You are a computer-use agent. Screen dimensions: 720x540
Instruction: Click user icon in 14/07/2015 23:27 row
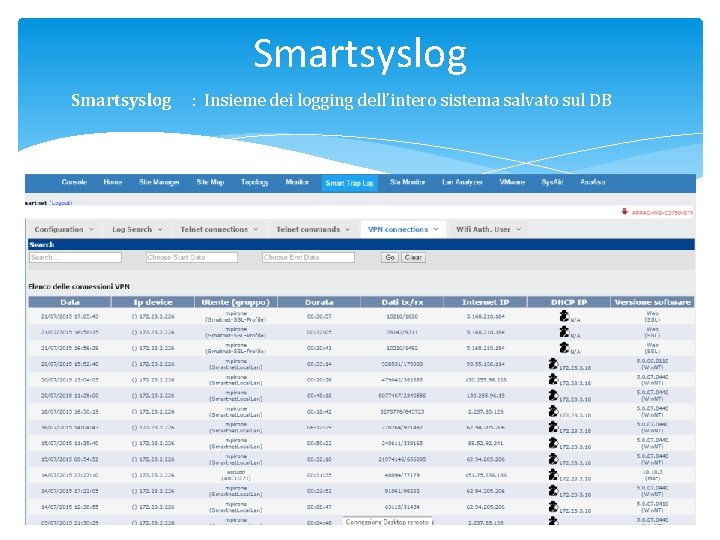[x=553, y=474]
